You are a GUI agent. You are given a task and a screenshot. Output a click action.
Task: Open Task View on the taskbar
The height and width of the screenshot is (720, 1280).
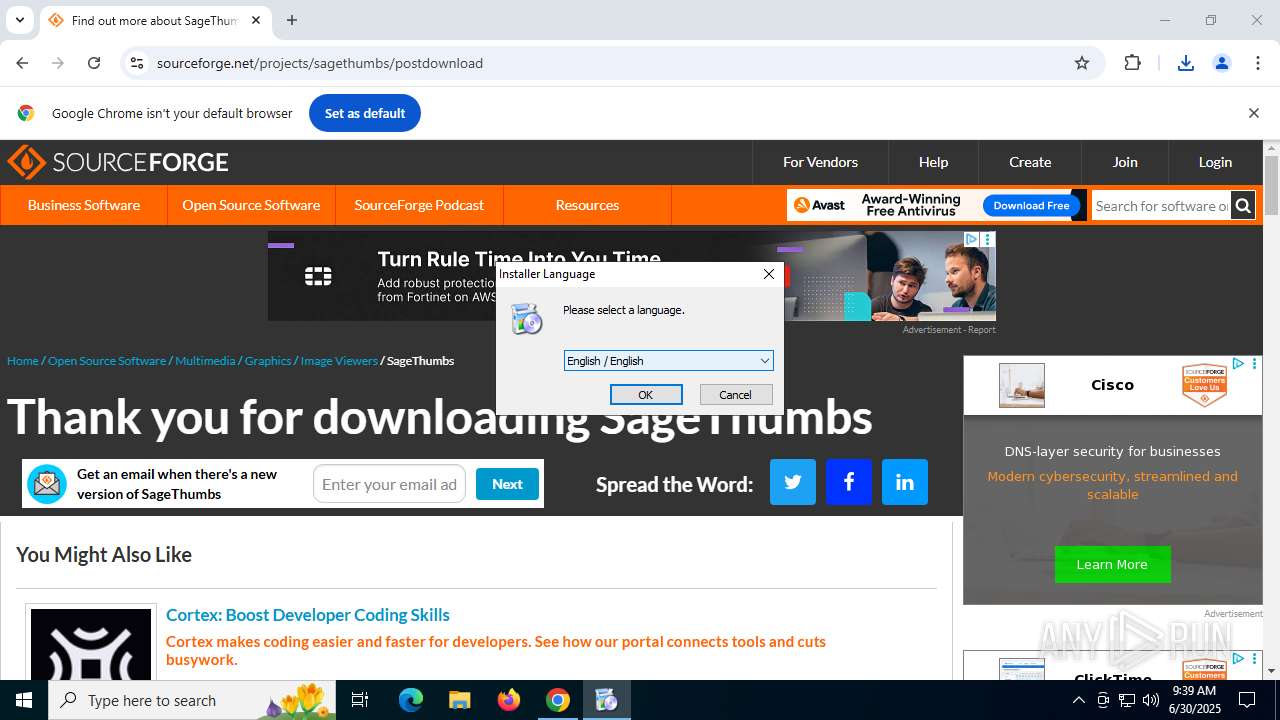pyautogui.click(x=360, y=700)
